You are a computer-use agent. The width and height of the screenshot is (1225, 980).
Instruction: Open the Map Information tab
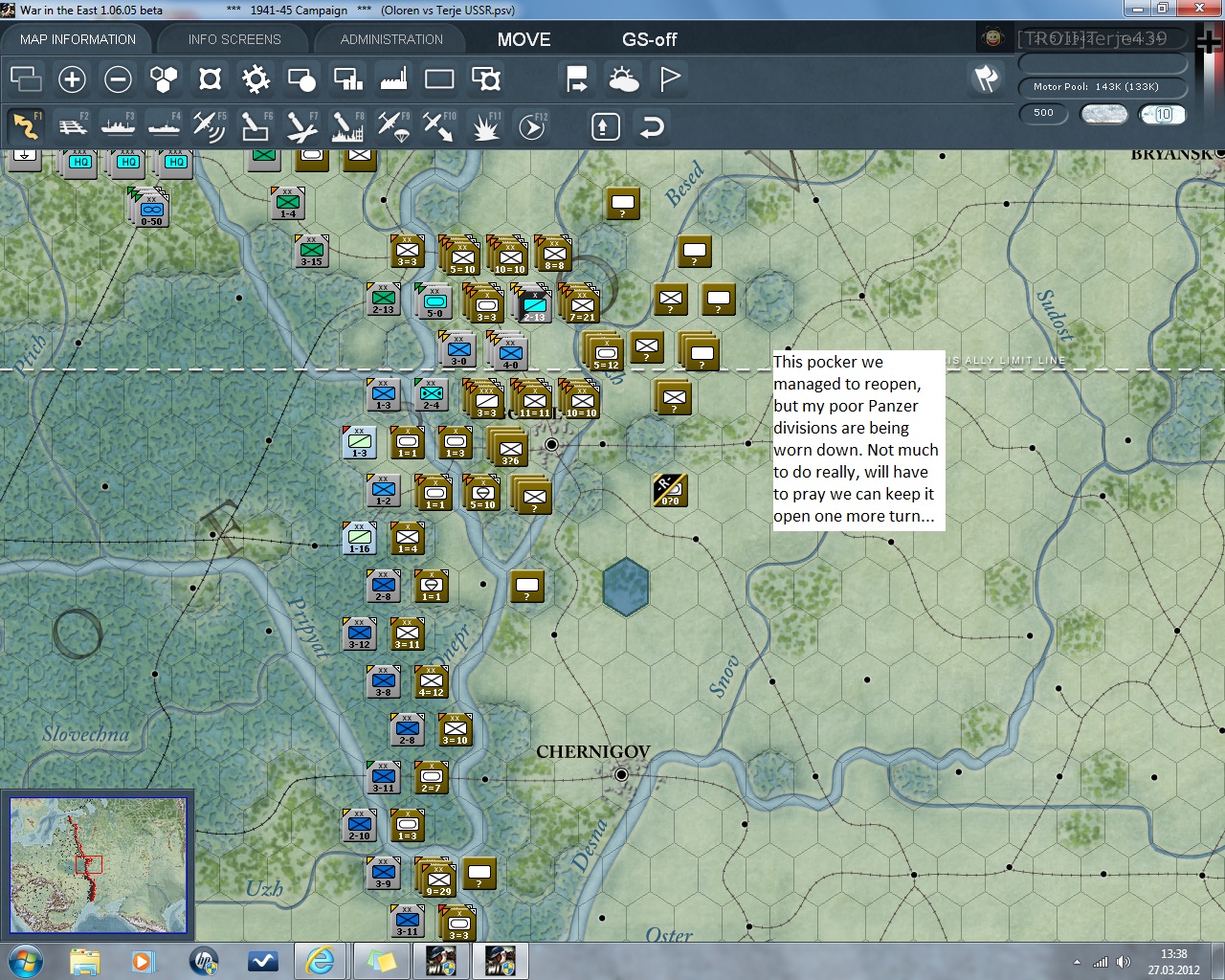(x=78, y=39)
